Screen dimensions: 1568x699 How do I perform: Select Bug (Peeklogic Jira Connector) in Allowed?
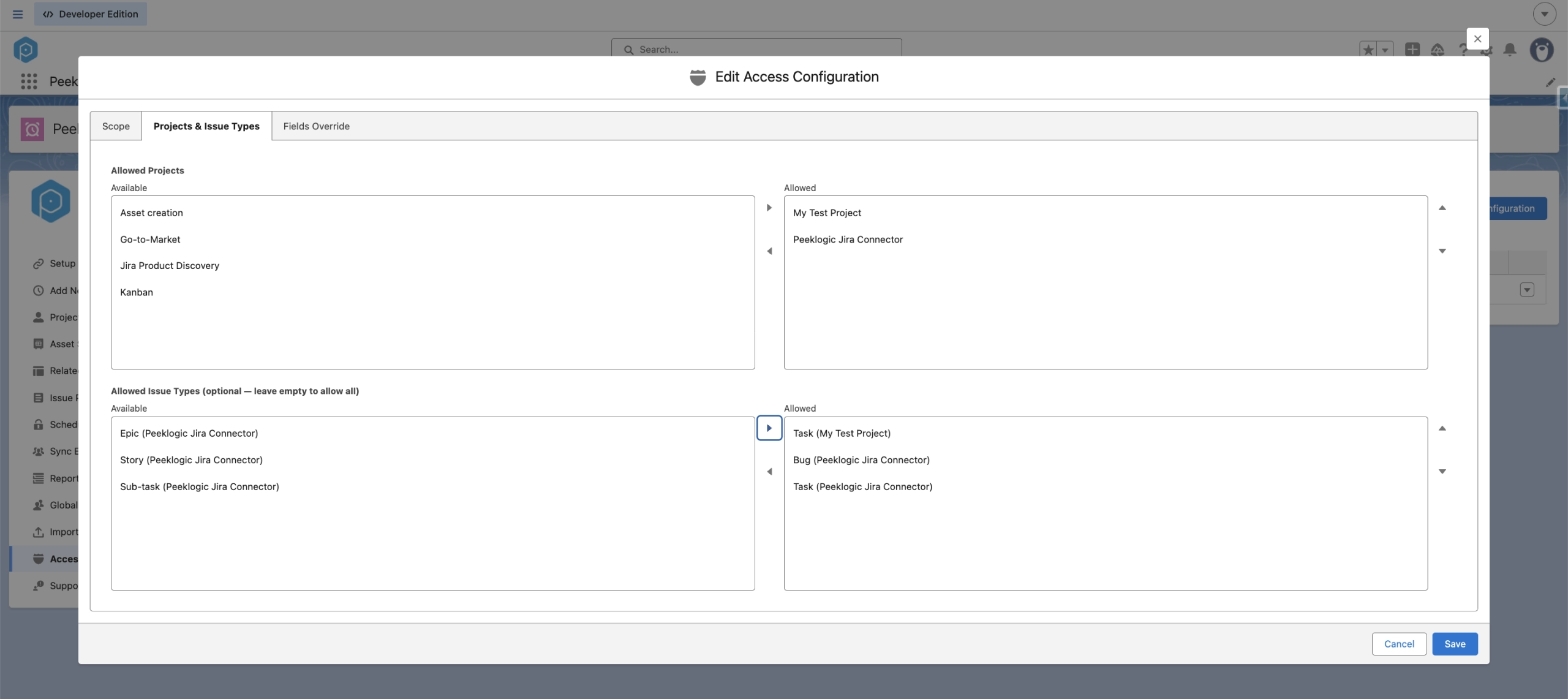(1106, 460)
